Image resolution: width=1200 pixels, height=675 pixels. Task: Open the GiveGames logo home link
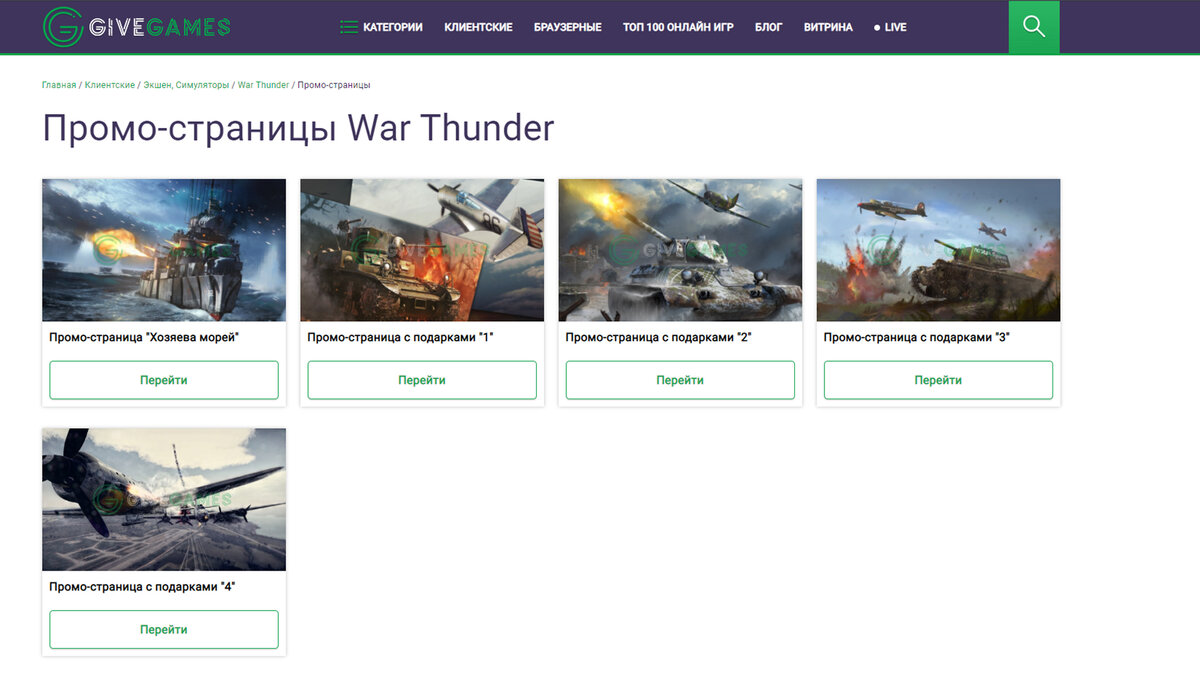pyautogui.click(x=136, y=27)
